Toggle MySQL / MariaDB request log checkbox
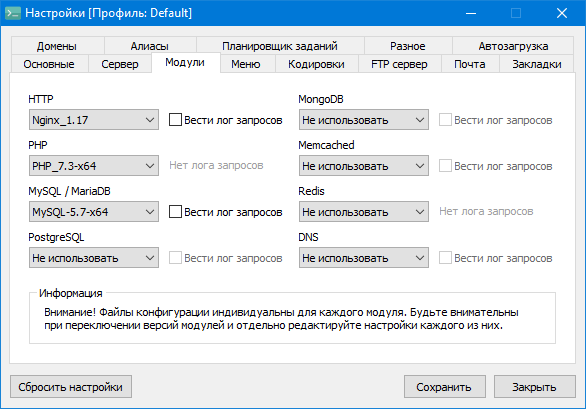This screenshot has width=586, height=409. [x=175, y=212]
